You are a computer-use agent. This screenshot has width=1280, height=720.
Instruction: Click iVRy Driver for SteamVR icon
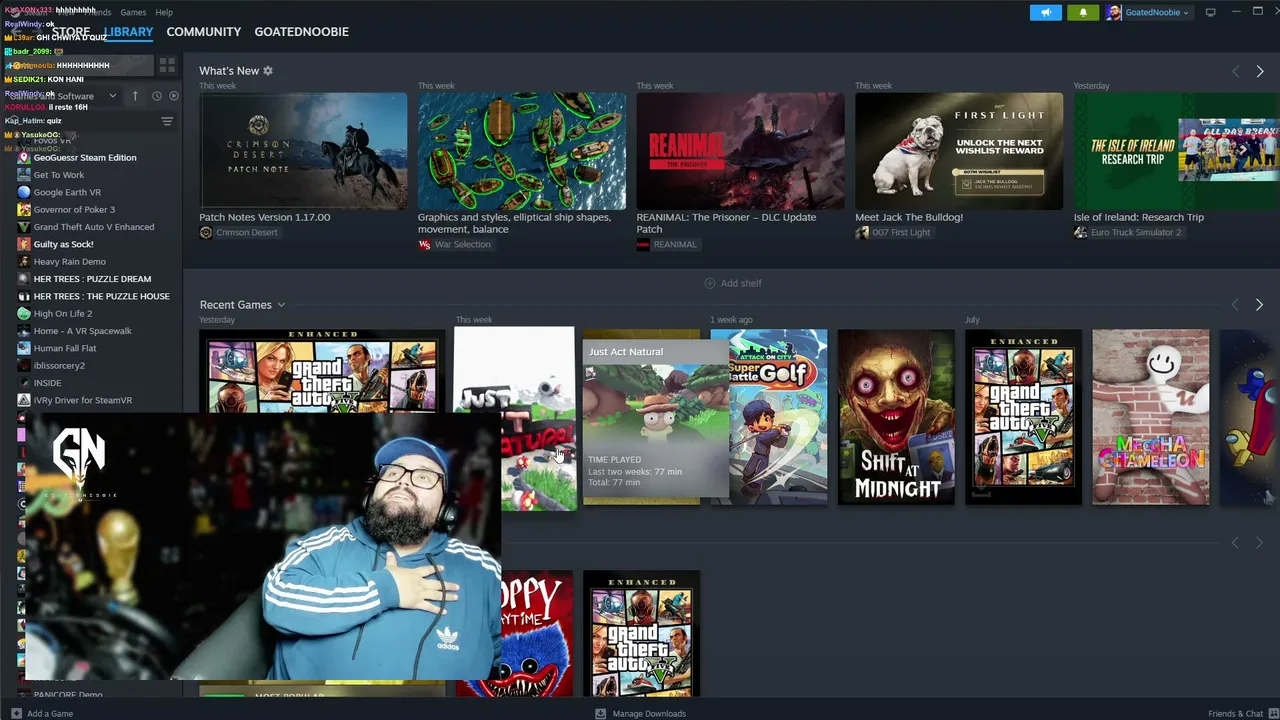[x=24, y=400]
